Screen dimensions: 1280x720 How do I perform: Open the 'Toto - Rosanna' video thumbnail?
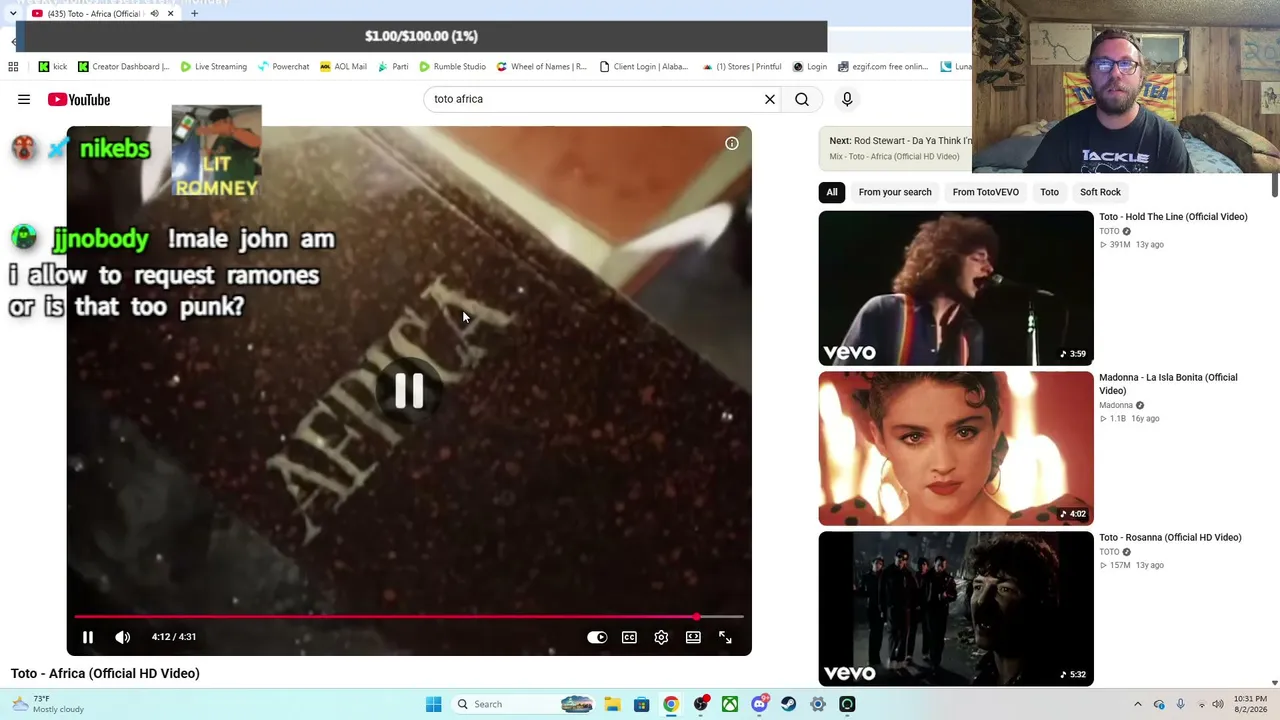[x=956, y=609]
